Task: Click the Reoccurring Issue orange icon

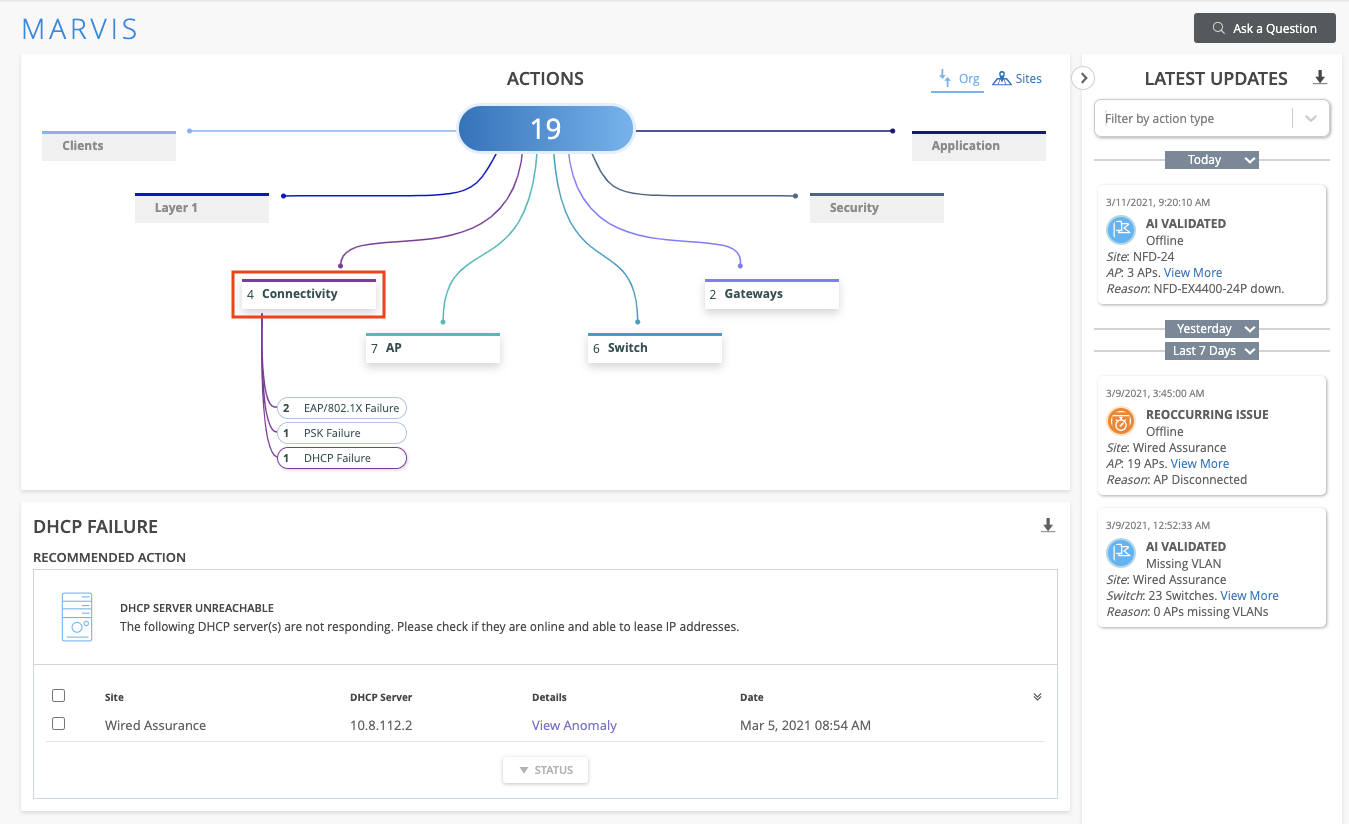Action: click(x=1121, y=422)
